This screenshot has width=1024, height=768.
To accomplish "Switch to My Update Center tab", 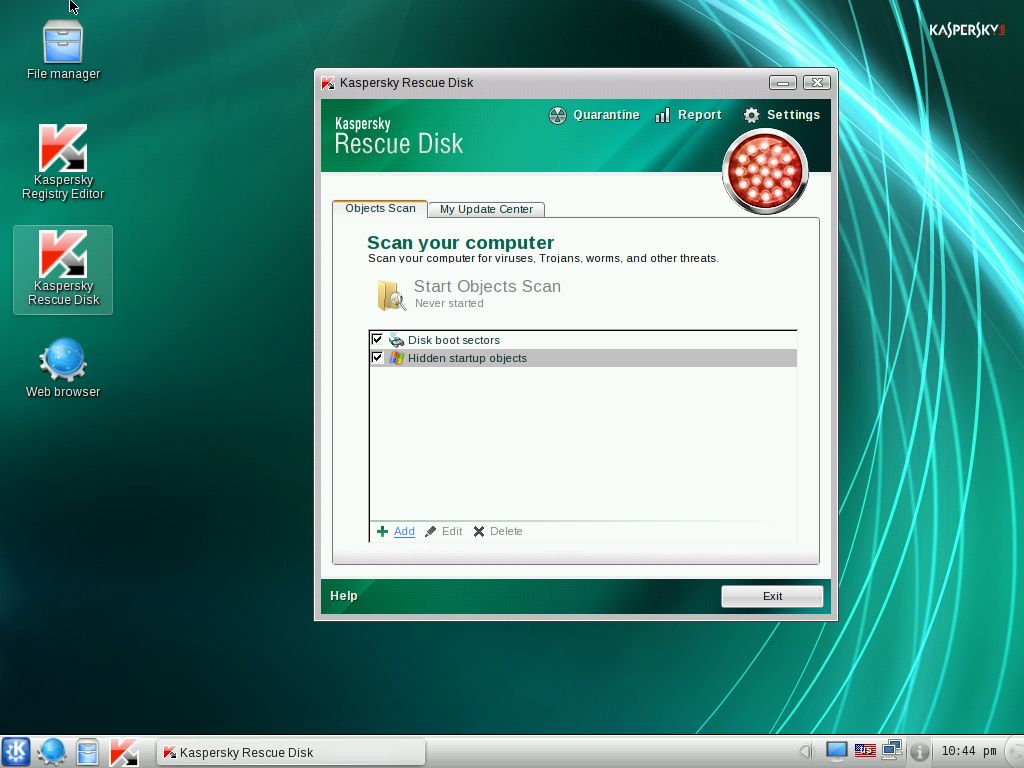I will 486,209.
